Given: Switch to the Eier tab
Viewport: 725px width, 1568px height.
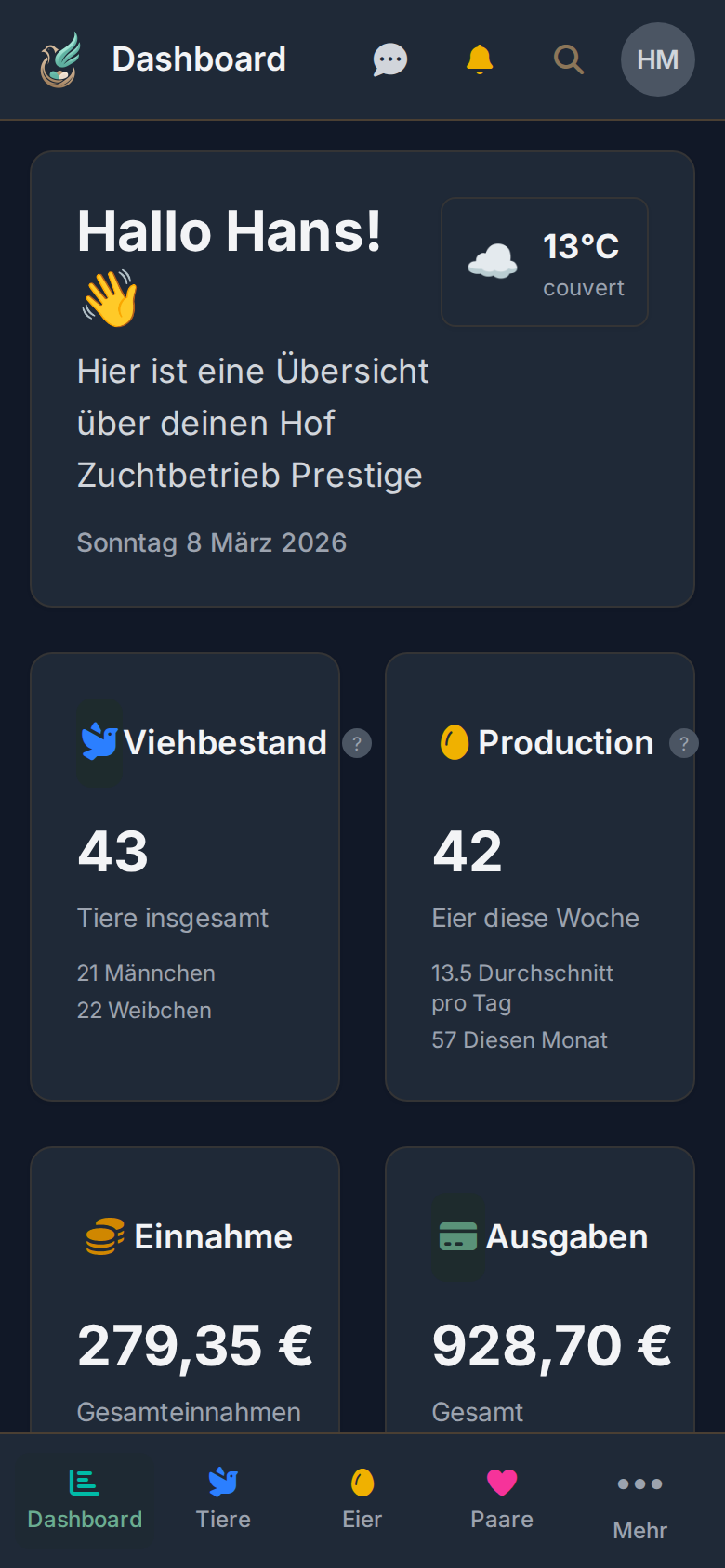Looking at the screenshot, I should pos(362,1499).
